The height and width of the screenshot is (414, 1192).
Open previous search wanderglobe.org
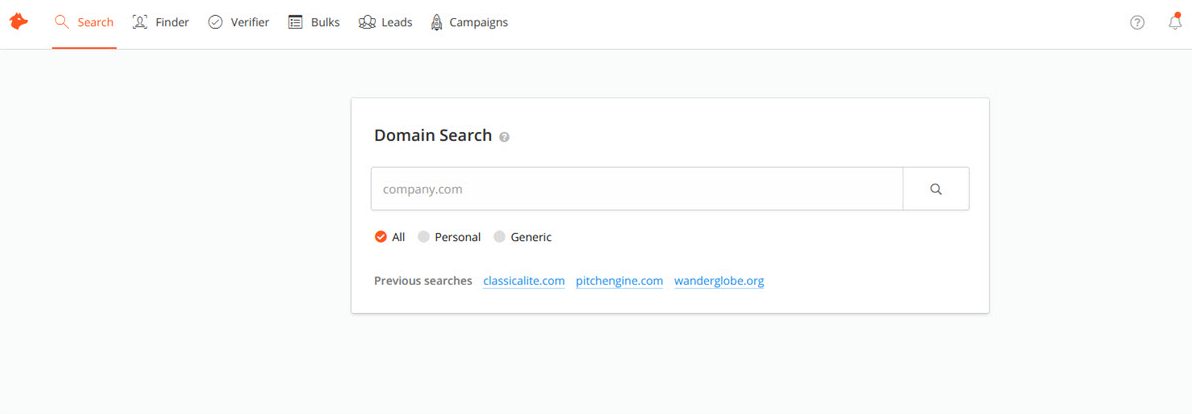click(719, 281)
